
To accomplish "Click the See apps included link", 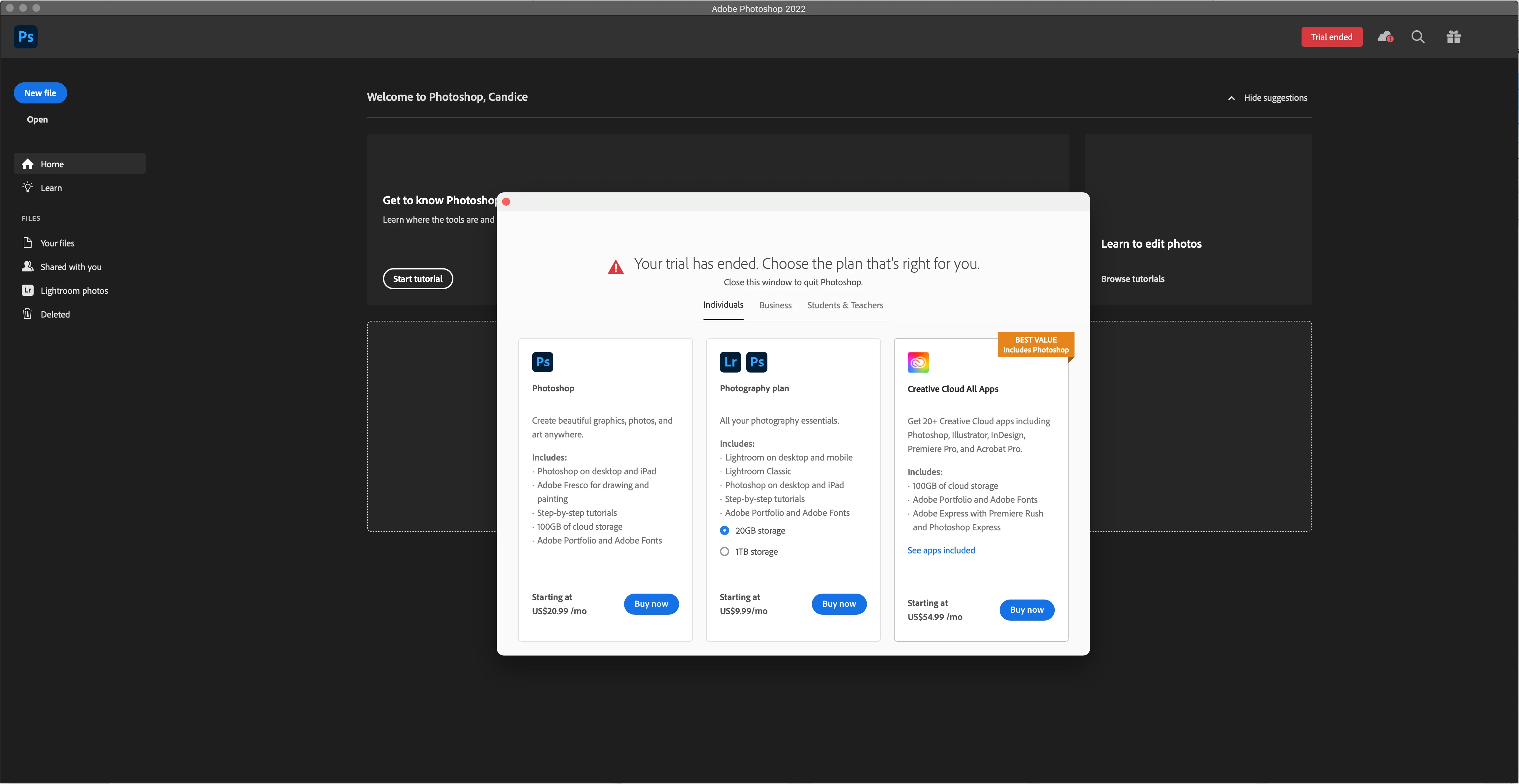I will coord(940,550).
